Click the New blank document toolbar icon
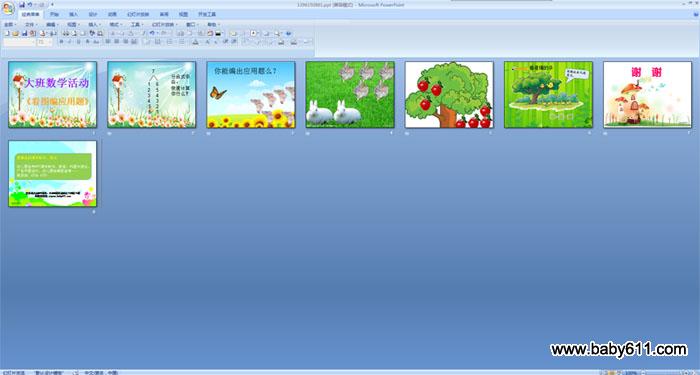Viewport: 700px width, 375px height. [x=7, y=33]
